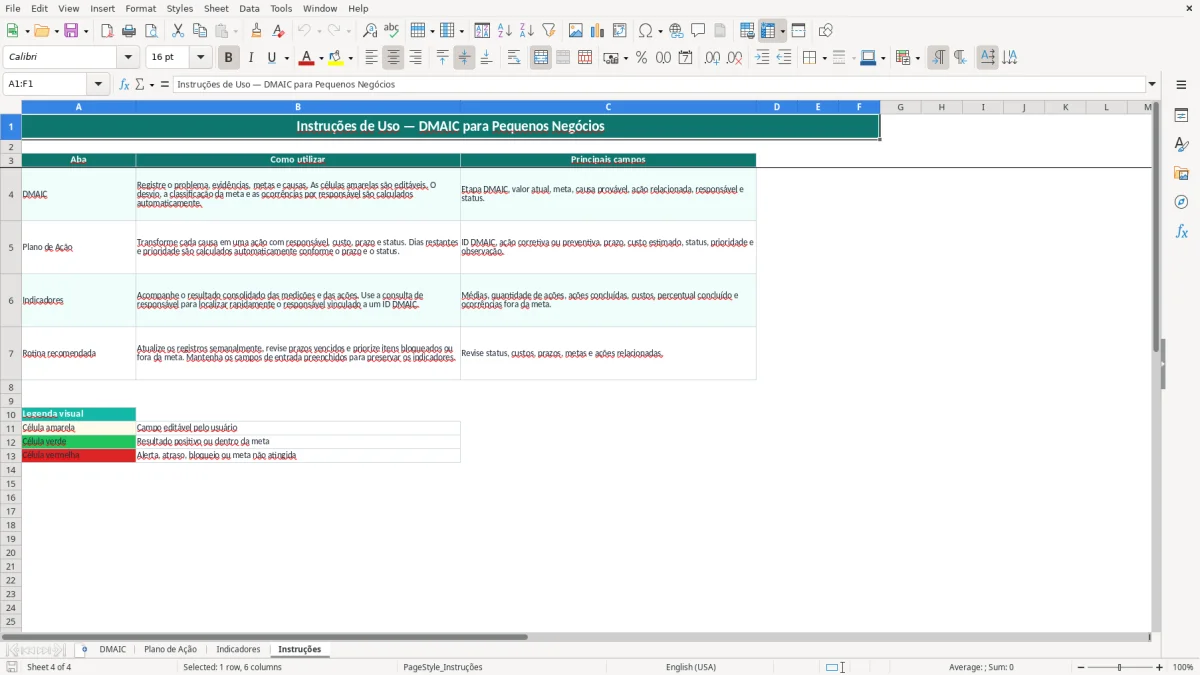Insert chart icon

(x=598, y=31)
